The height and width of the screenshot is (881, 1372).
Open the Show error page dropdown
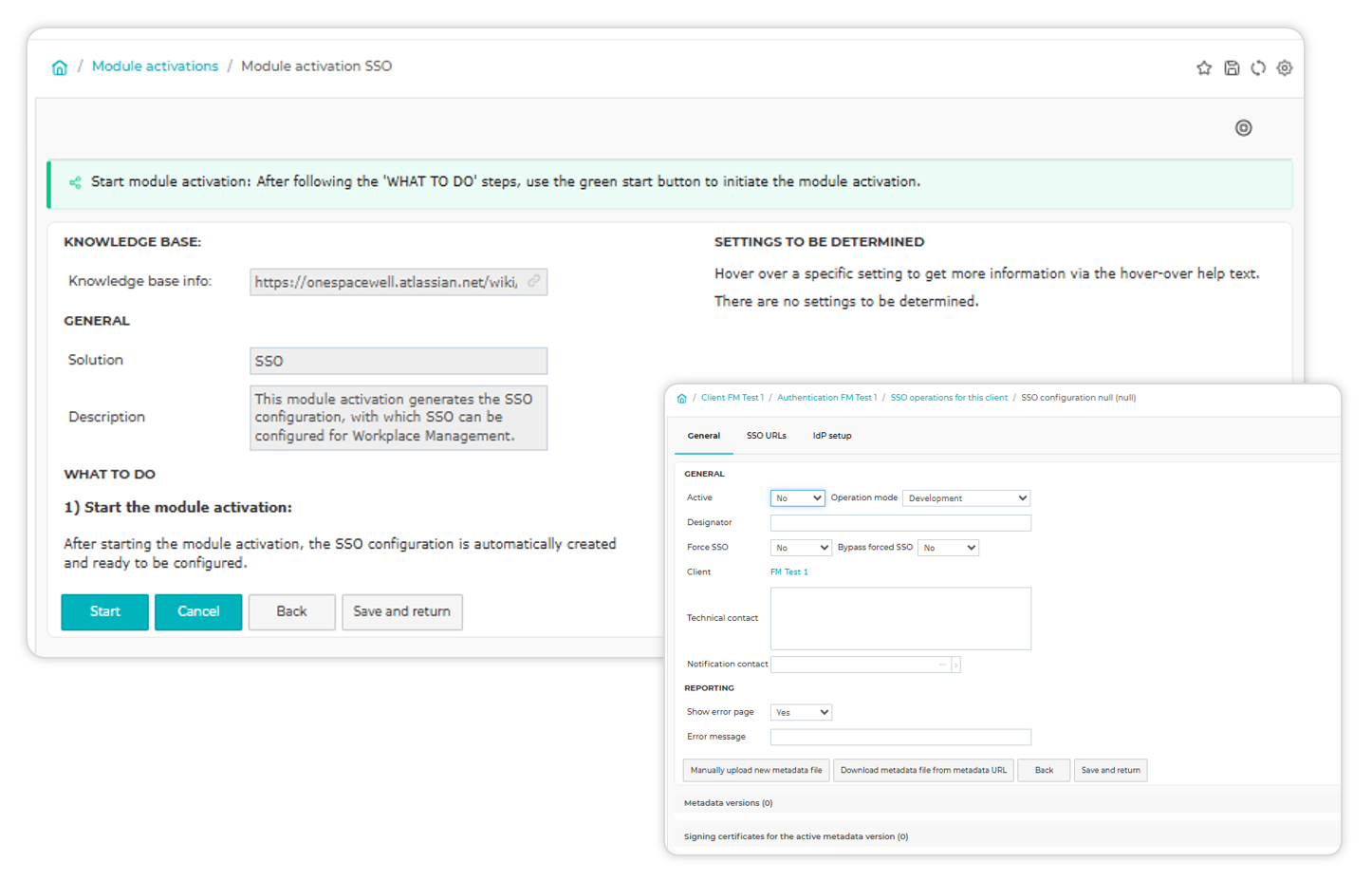801,712
